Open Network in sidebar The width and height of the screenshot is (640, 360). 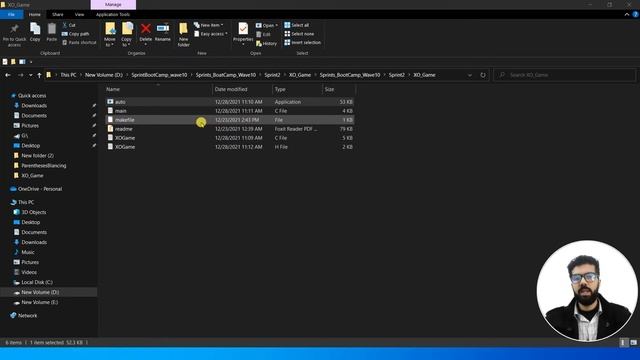[x=27, y=316]
